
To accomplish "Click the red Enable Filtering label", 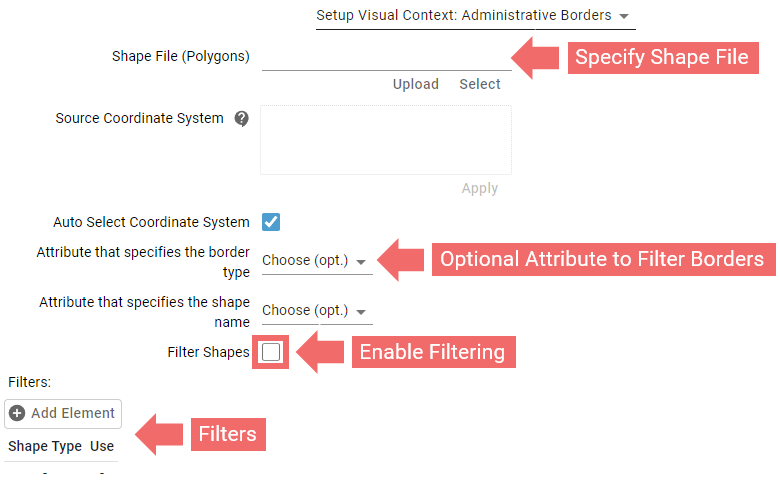I will click(x=433, y=352).
